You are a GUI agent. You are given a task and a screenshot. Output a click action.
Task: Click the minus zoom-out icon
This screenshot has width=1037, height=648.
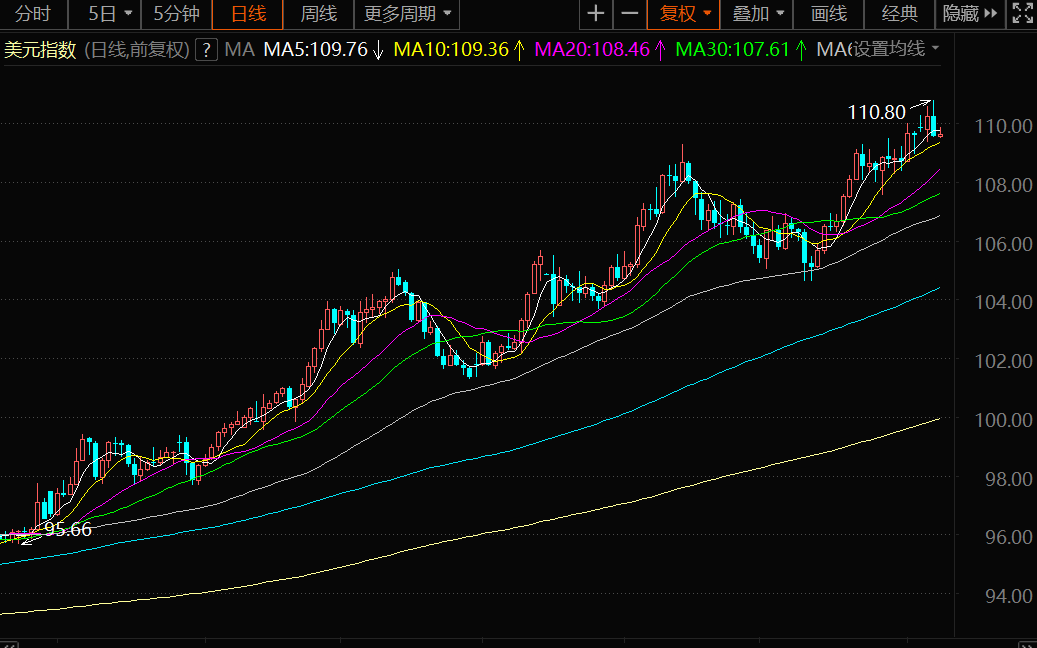[629, 14]
